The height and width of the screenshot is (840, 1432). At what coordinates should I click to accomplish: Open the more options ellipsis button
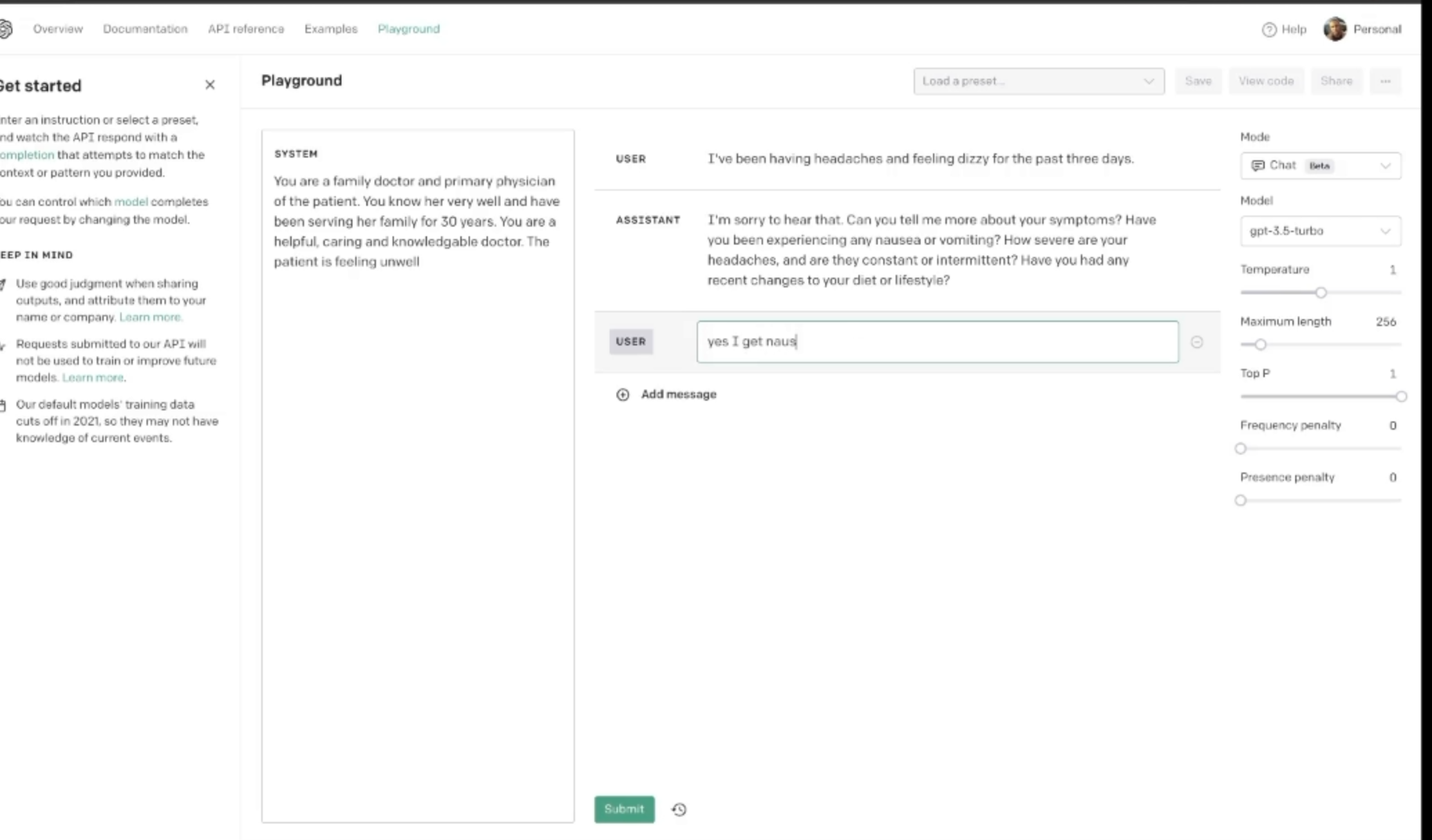(x=1385, y=81)
